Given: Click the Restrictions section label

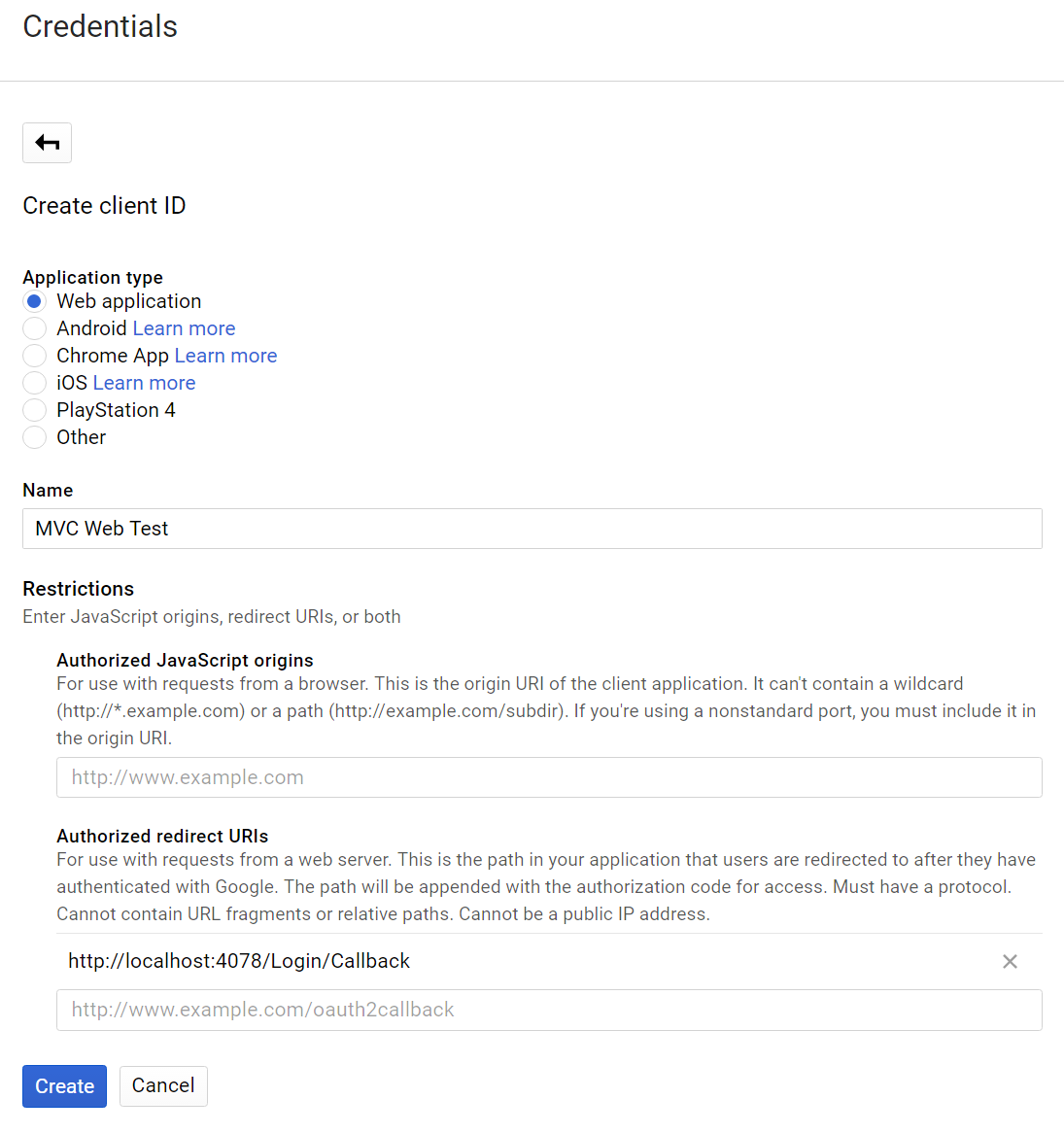Looking at the screenshot, I should (78, 589).
